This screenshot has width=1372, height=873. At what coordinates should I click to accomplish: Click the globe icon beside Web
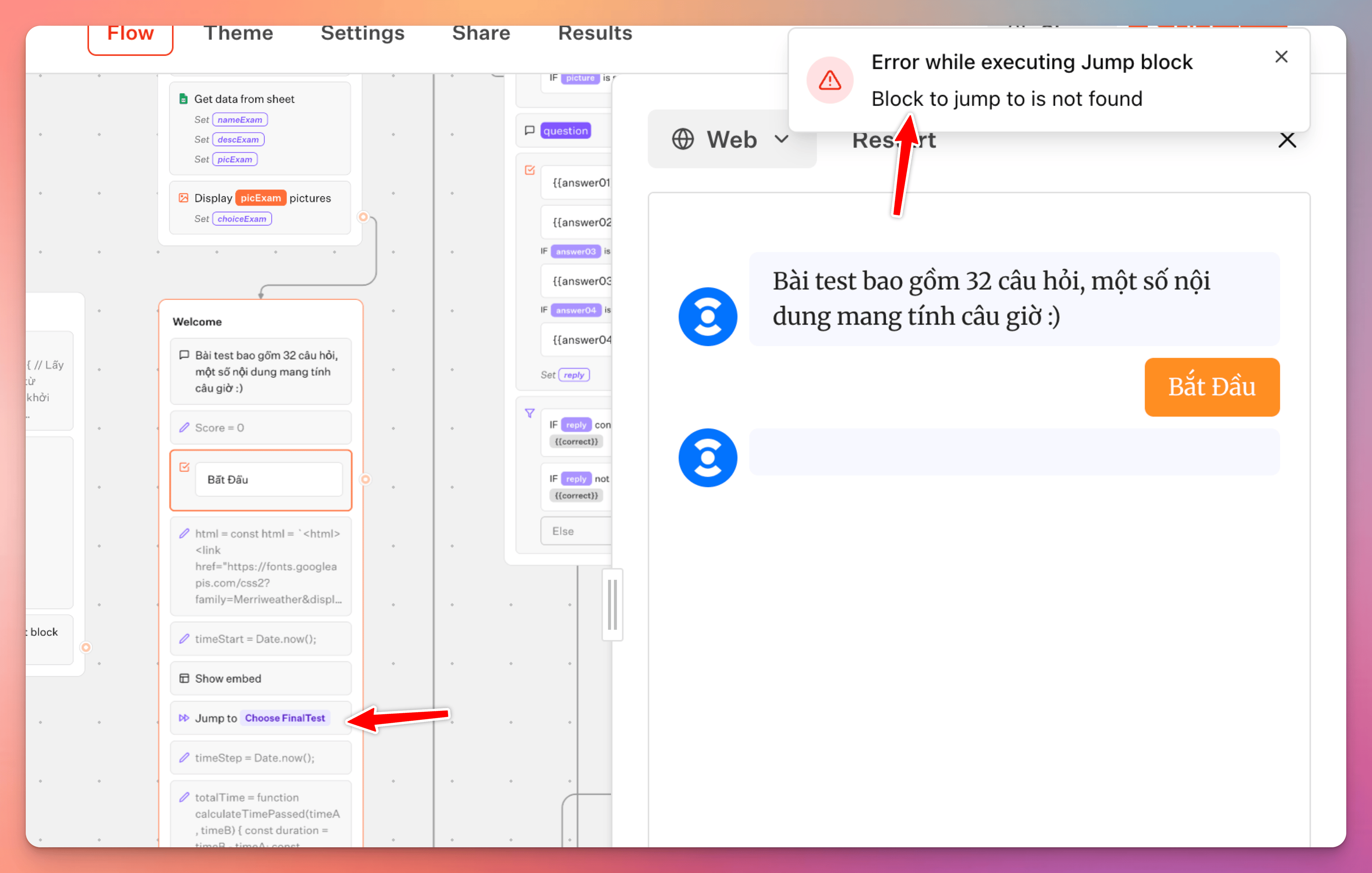[x=683, y=140]
